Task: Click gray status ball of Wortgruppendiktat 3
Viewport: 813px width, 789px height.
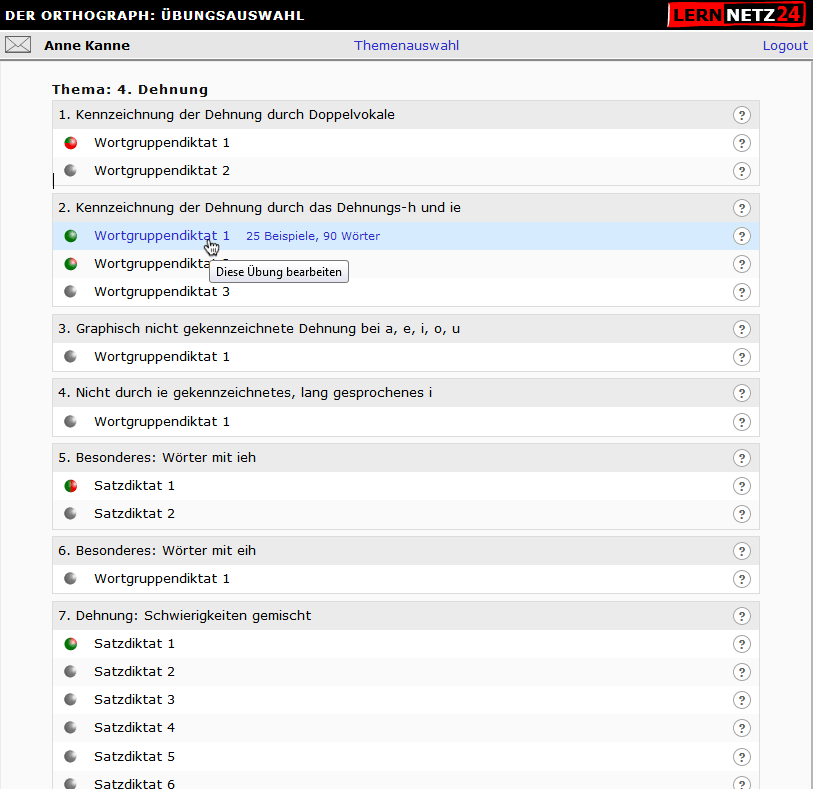Action: 71,291
